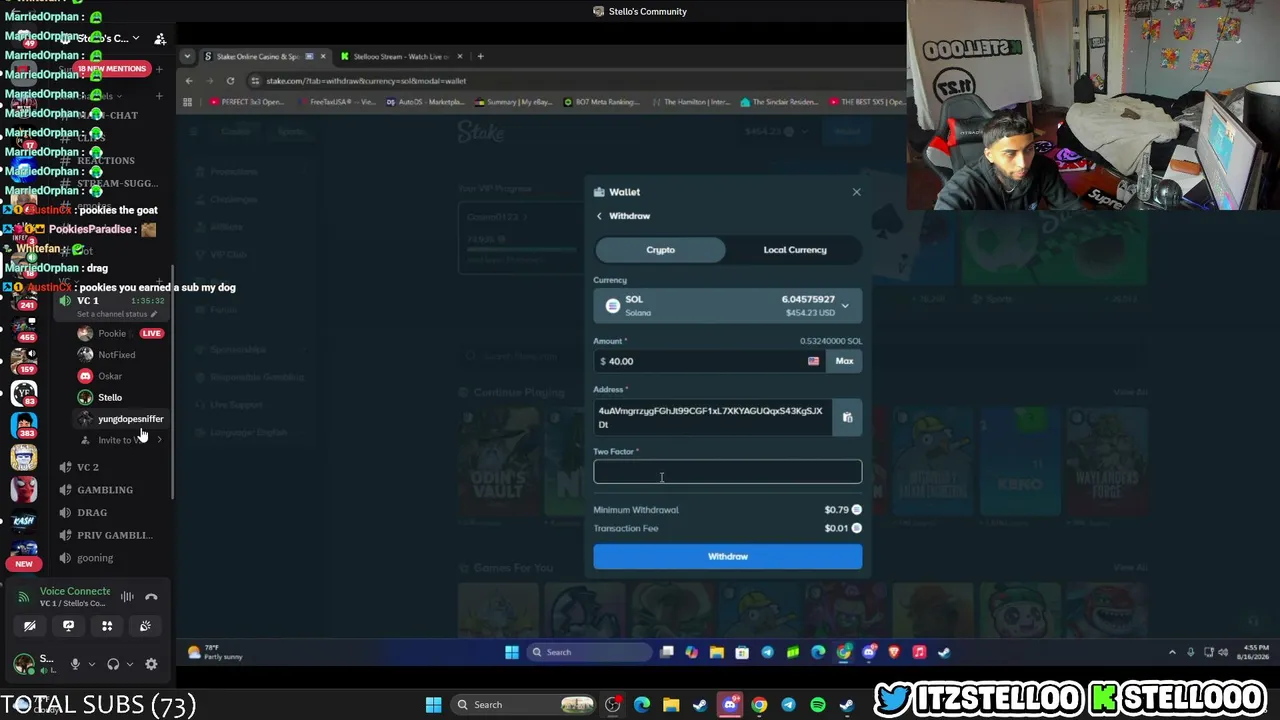Open Telegram from the outer taskbar
The image size is (1280, 720).
click(788, 705)
